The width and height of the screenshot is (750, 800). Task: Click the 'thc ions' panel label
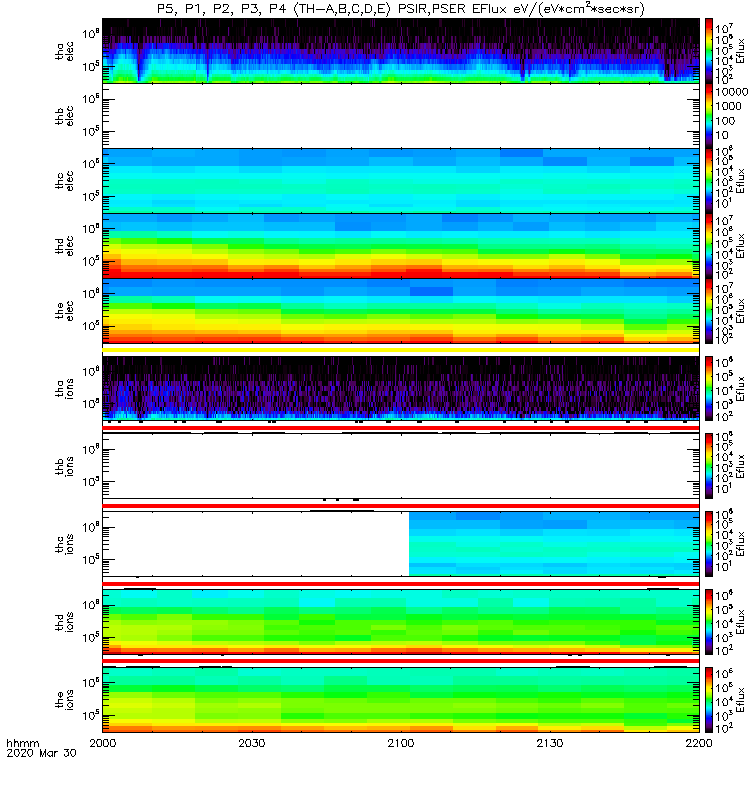coord(64,544)
